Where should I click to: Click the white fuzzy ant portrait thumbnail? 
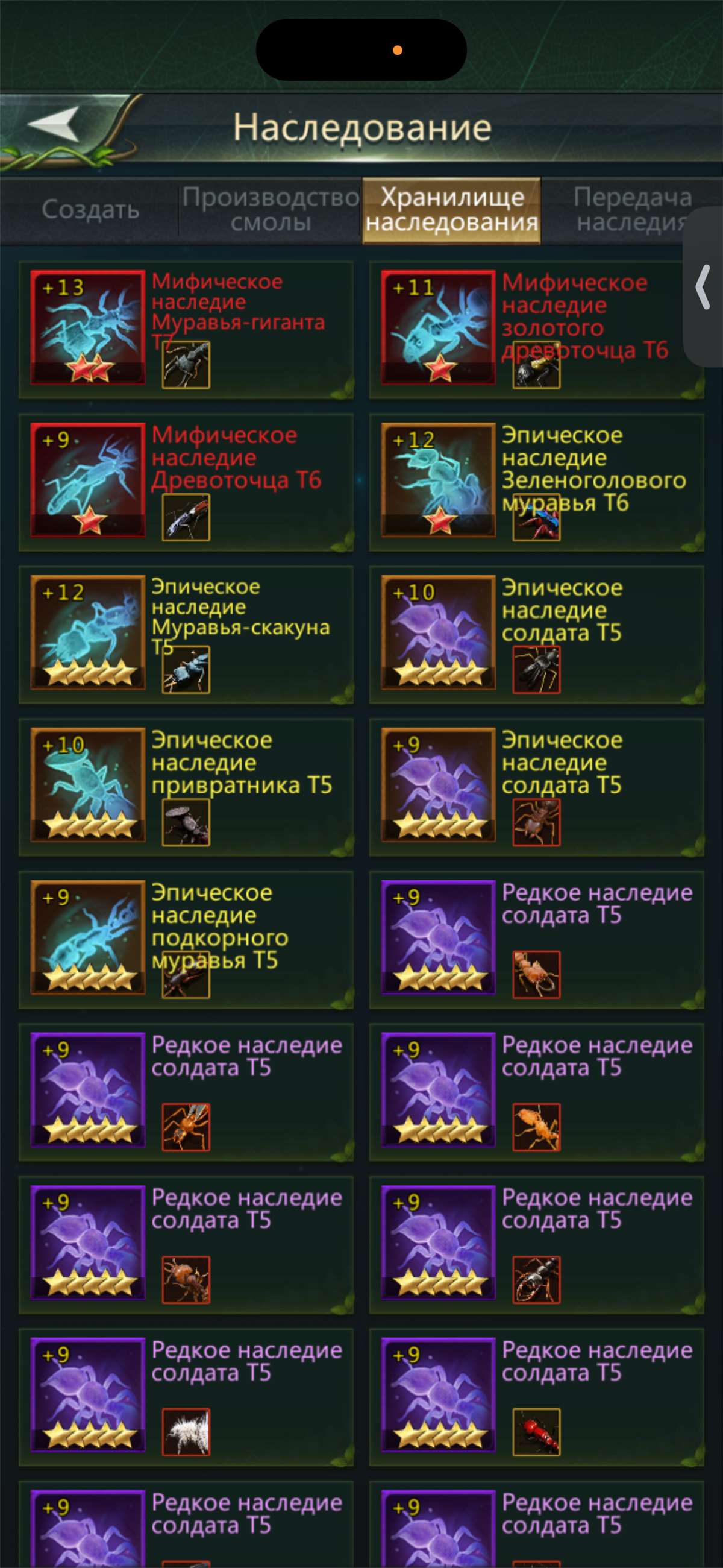[x=186, y=1432]
